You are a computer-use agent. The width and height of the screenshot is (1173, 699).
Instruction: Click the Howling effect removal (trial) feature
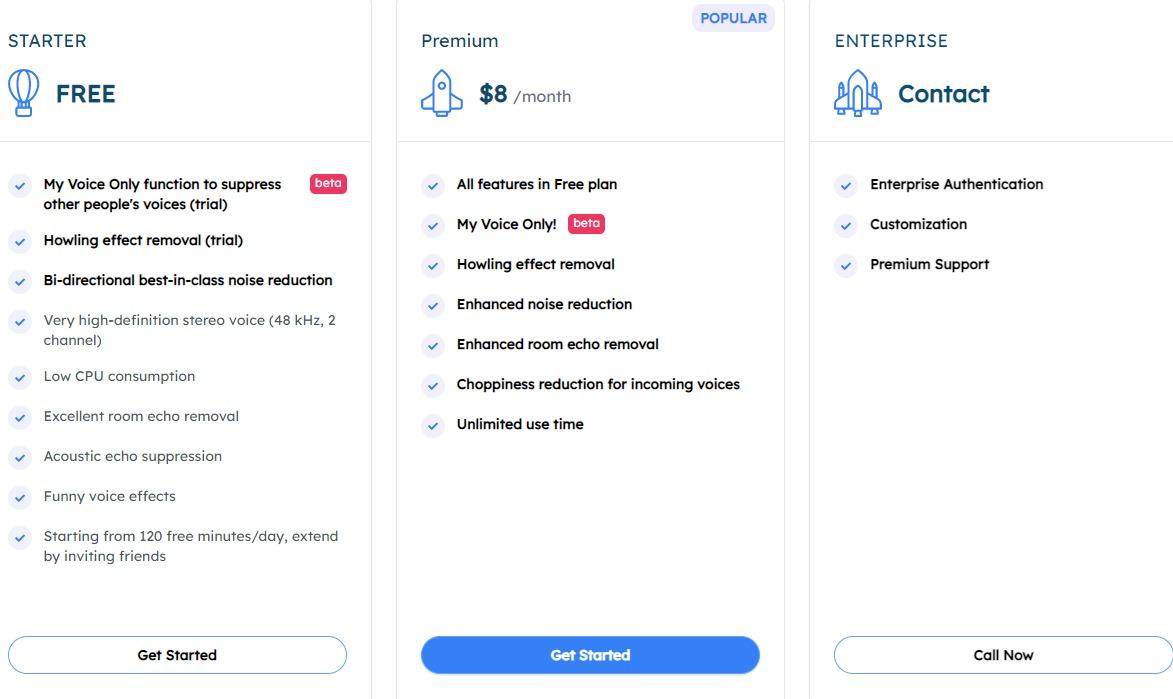[143, 240]
